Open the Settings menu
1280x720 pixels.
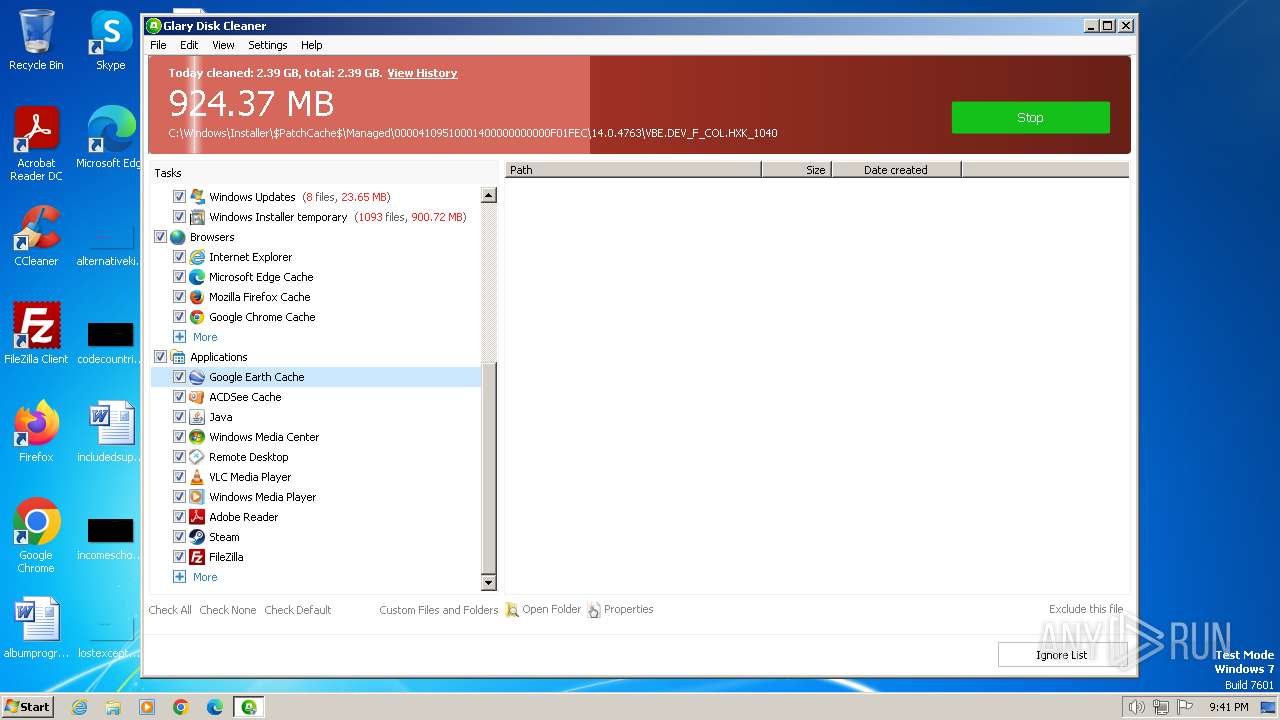[x=267, y=45]
